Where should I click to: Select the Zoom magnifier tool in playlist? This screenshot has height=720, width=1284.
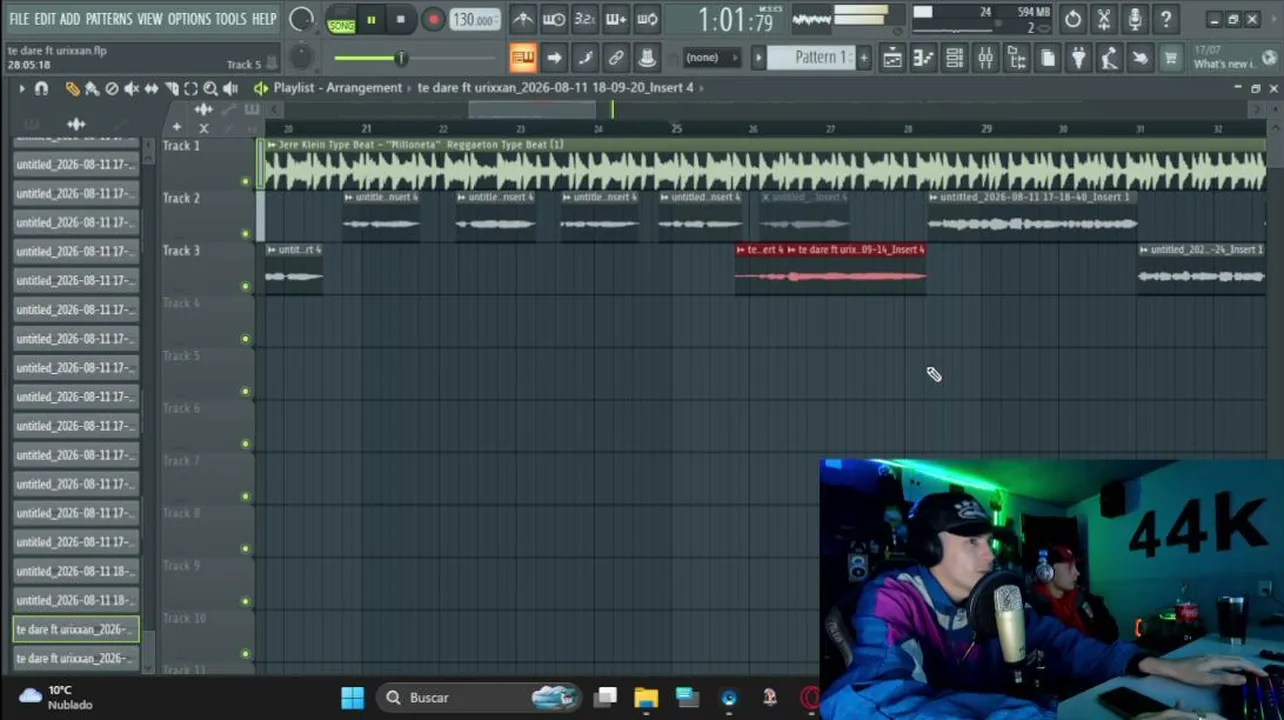pyautogui.click(x=210, y=89)
